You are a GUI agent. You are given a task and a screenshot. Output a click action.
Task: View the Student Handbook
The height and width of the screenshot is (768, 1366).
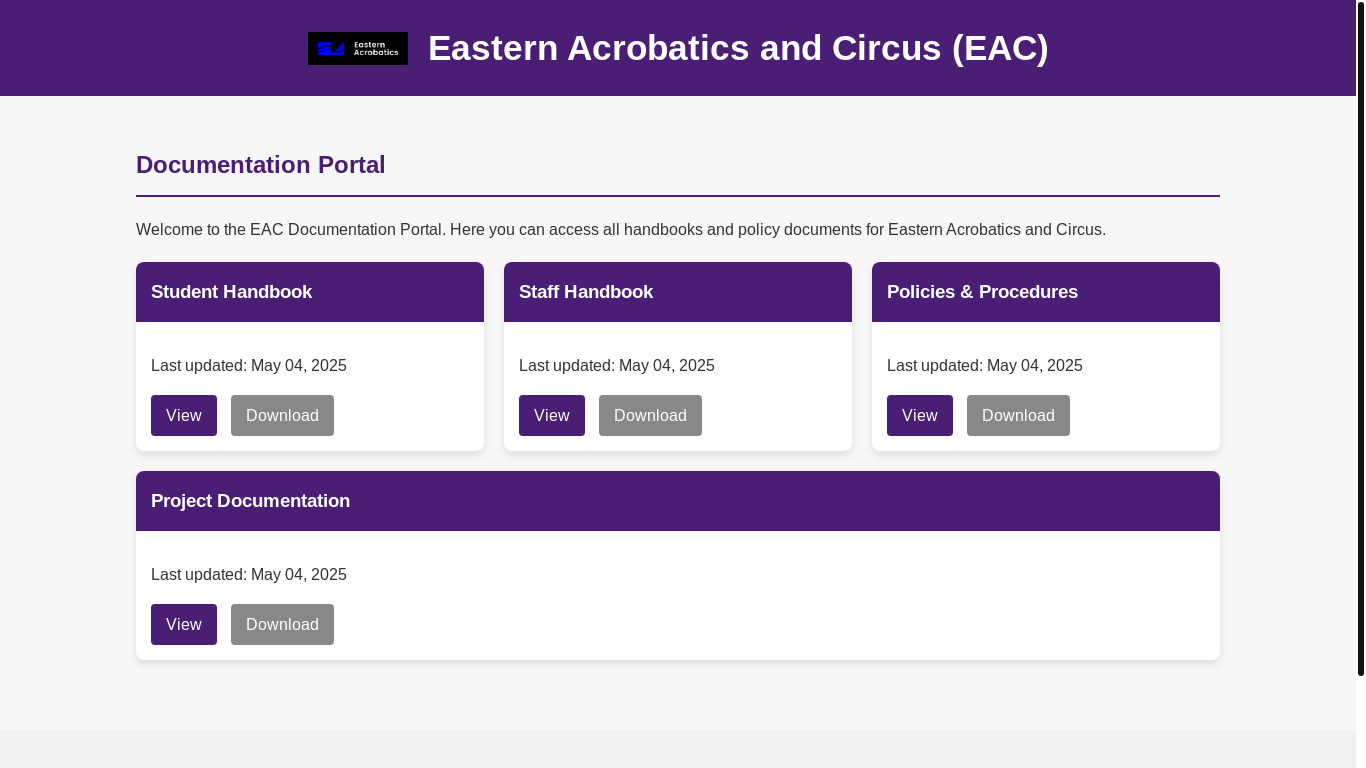pyautogui.click(x=184, y=415)
